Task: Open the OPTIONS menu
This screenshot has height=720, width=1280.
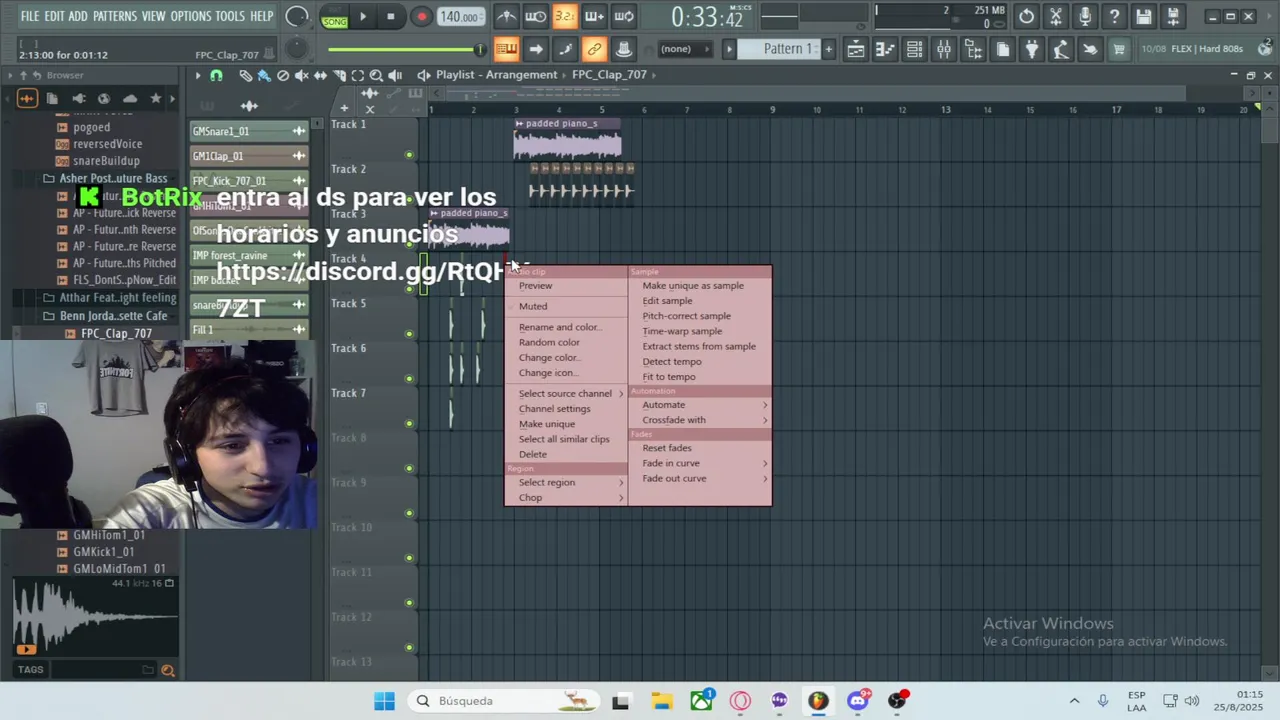Action: tap(191, 16)
